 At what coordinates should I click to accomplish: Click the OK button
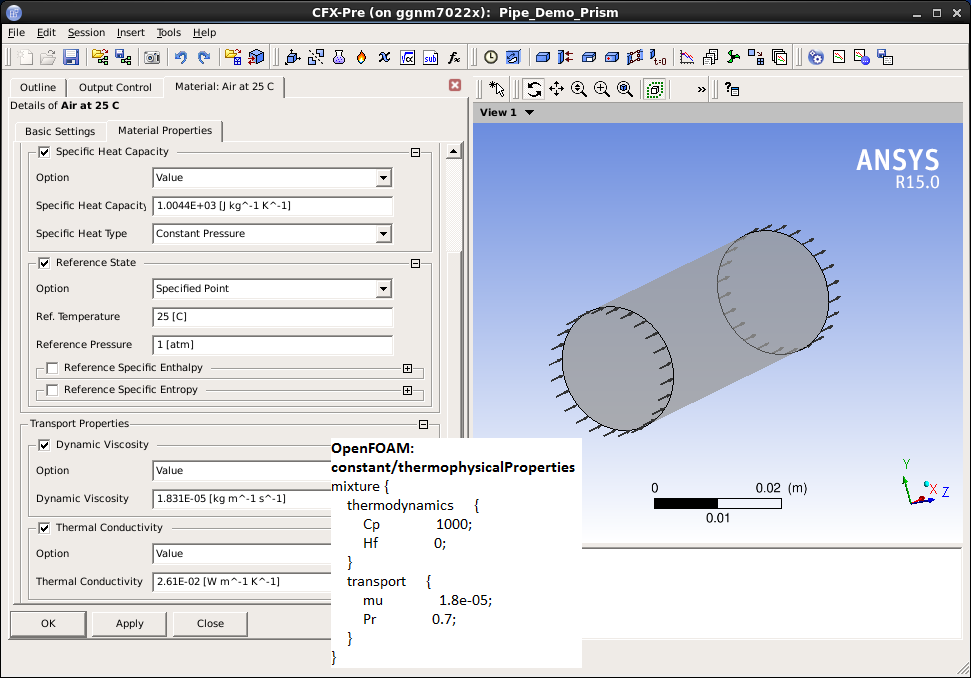[x=48, y=624]
